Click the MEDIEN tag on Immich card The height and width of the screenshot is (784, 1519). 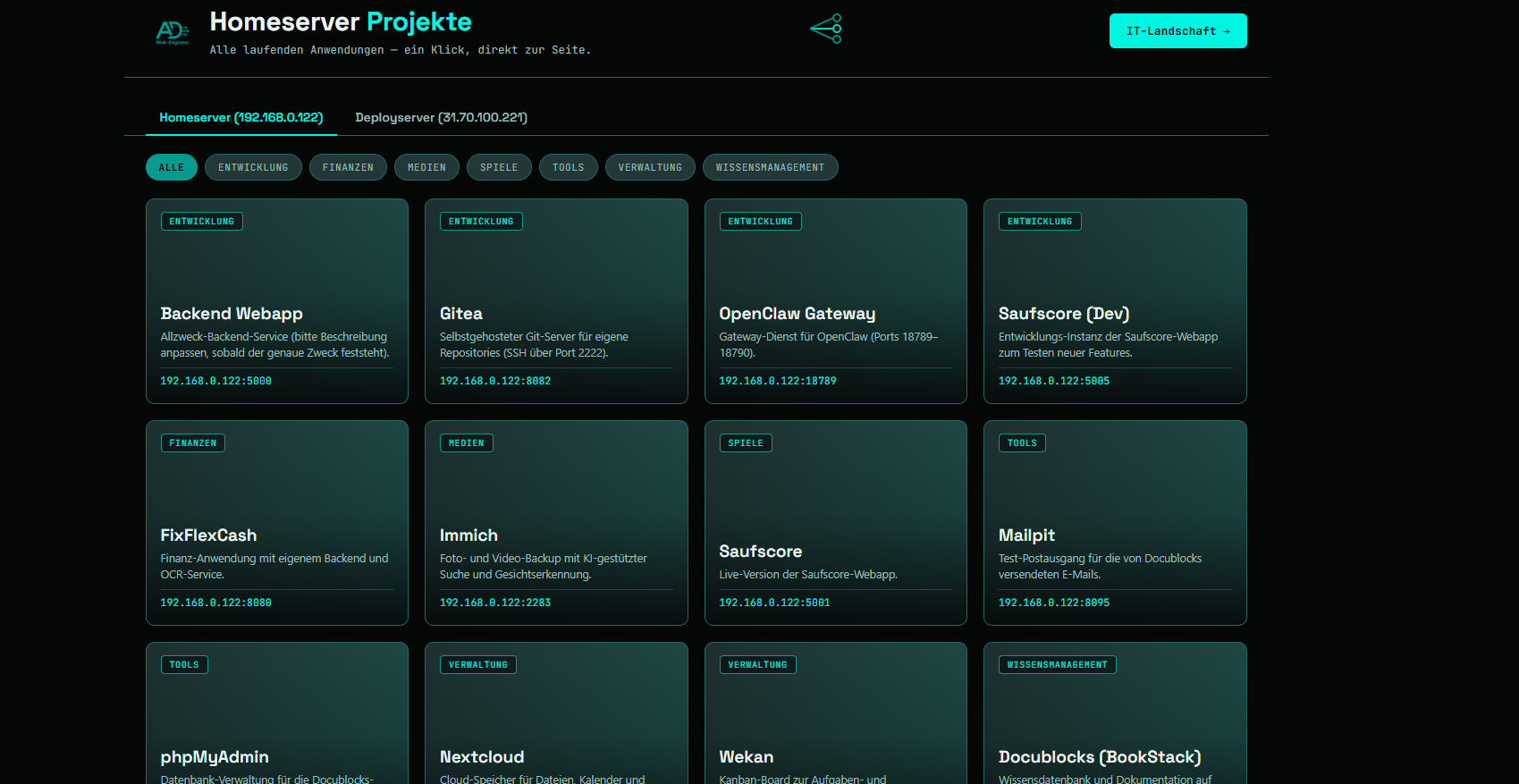click(467, 443)
